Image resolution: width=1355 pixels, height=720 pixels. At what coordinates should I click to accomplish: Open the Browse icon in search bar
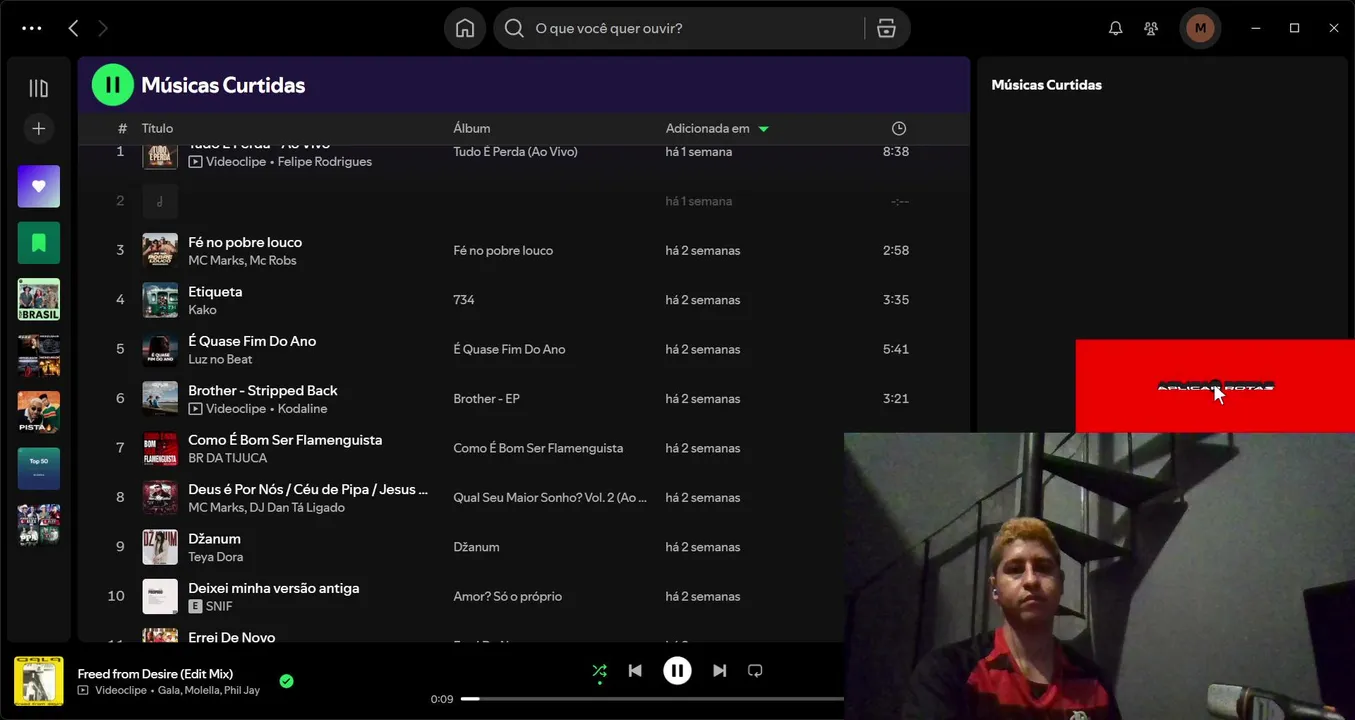tap(886, 28)
